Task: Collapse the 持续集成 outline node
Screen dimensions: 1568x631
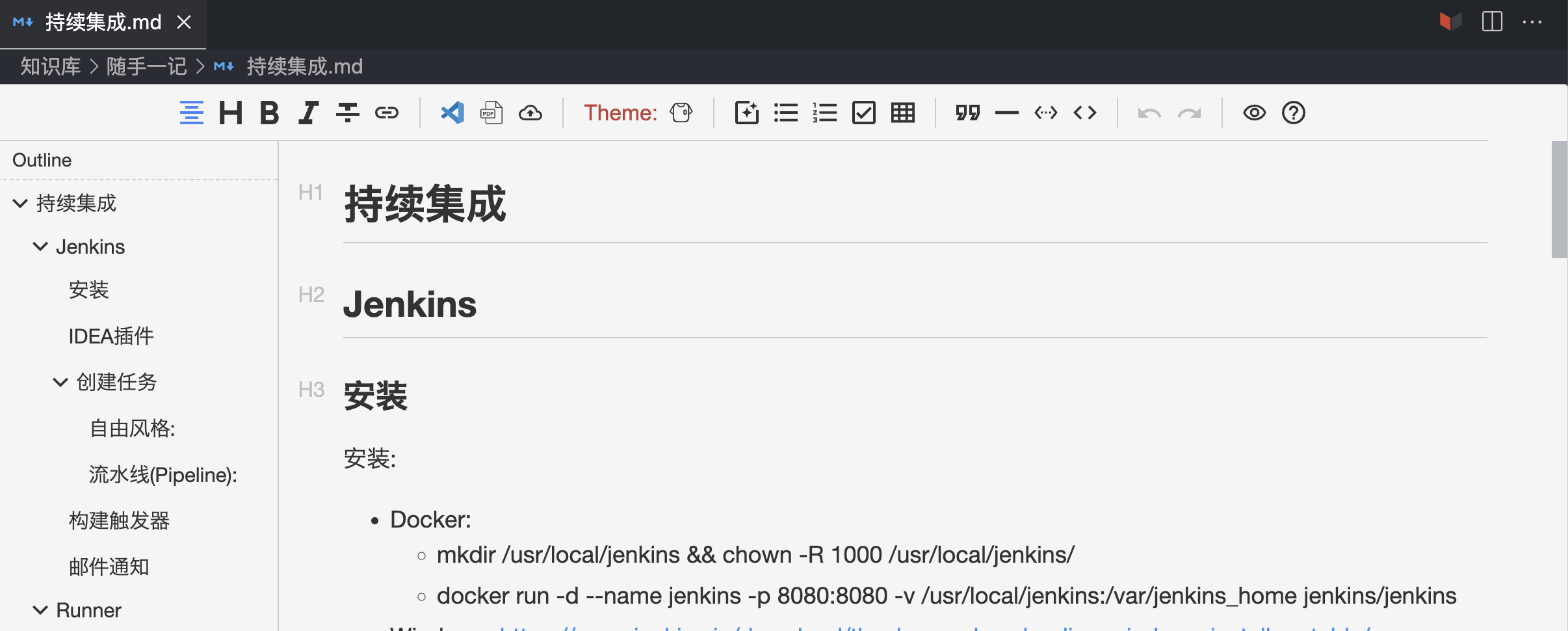Action: click(20, 204)
